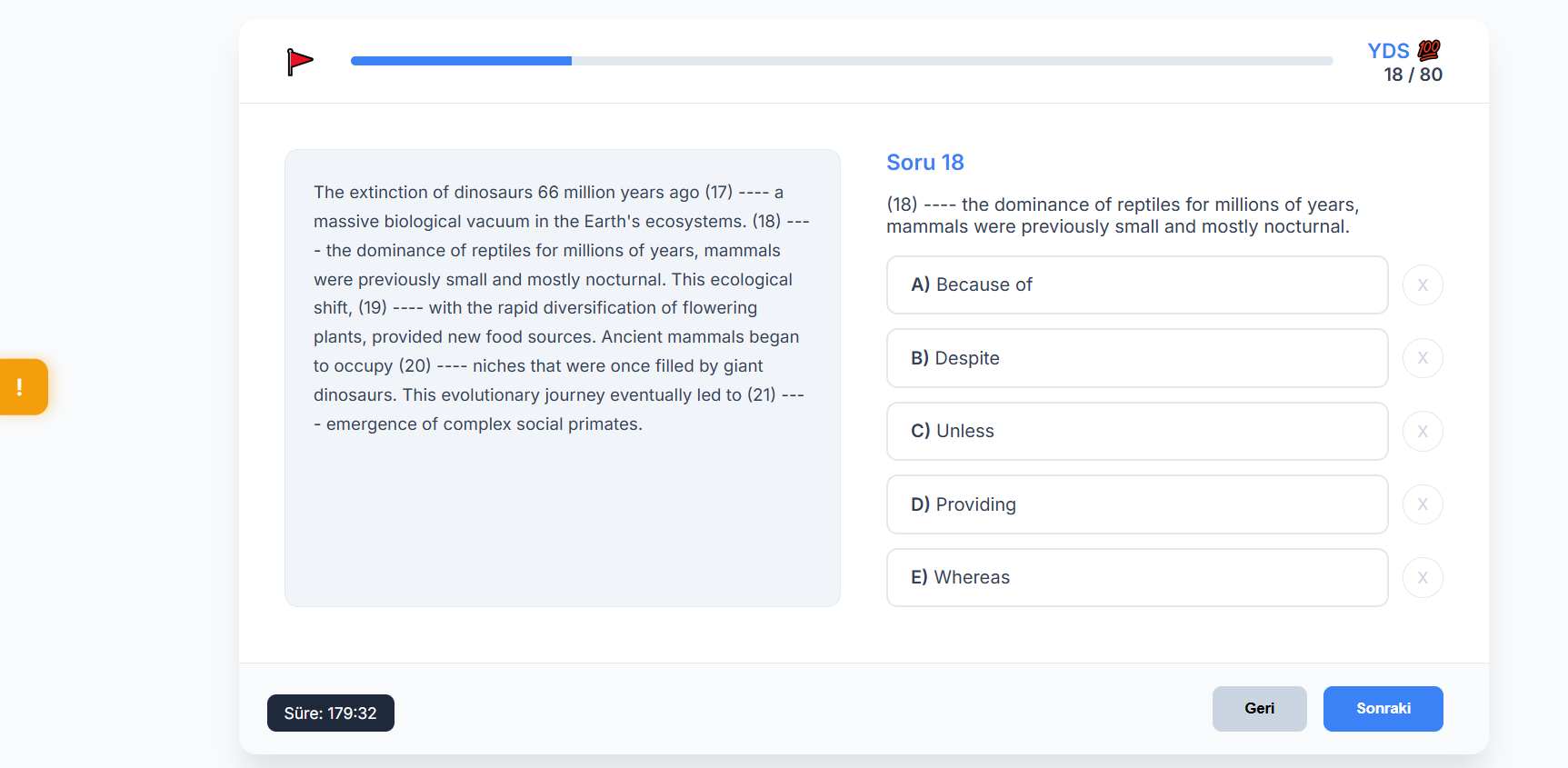Click the 100 points emoji icon
The image size is (1568, 768).
click(1429, 50)
